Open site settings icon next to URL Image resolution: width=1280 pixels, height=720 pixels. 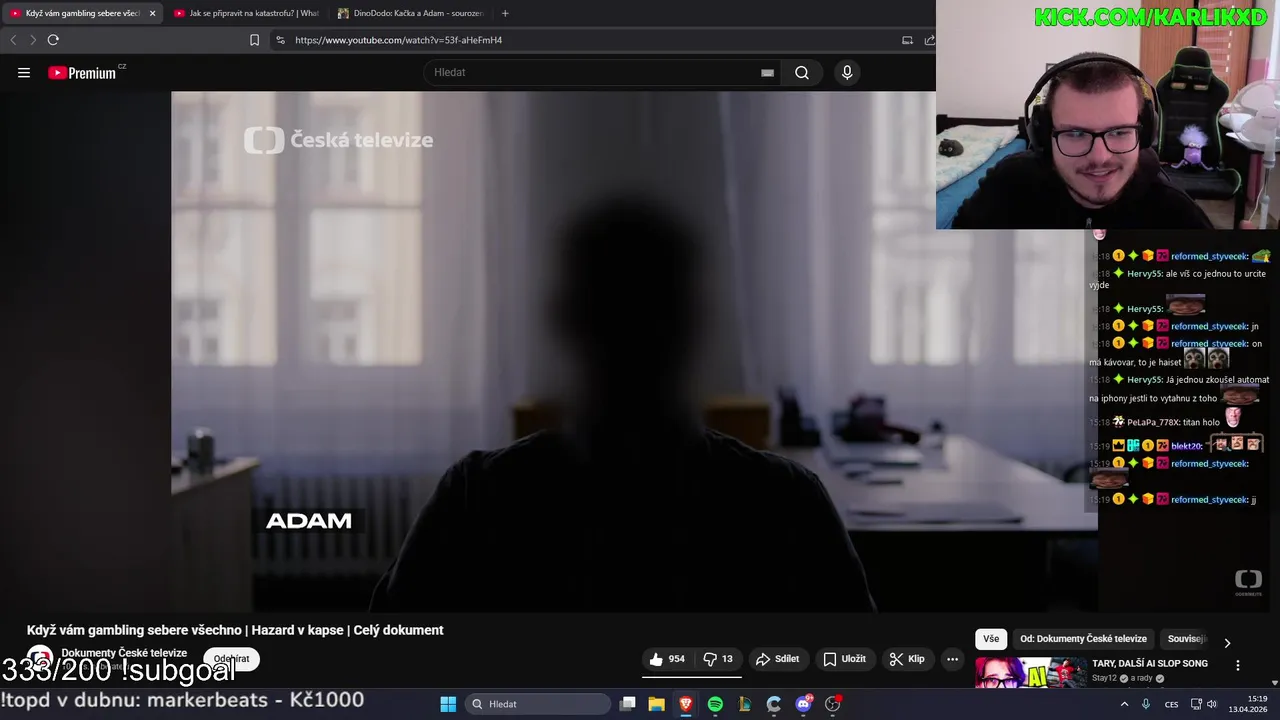(x=280, y=40)
